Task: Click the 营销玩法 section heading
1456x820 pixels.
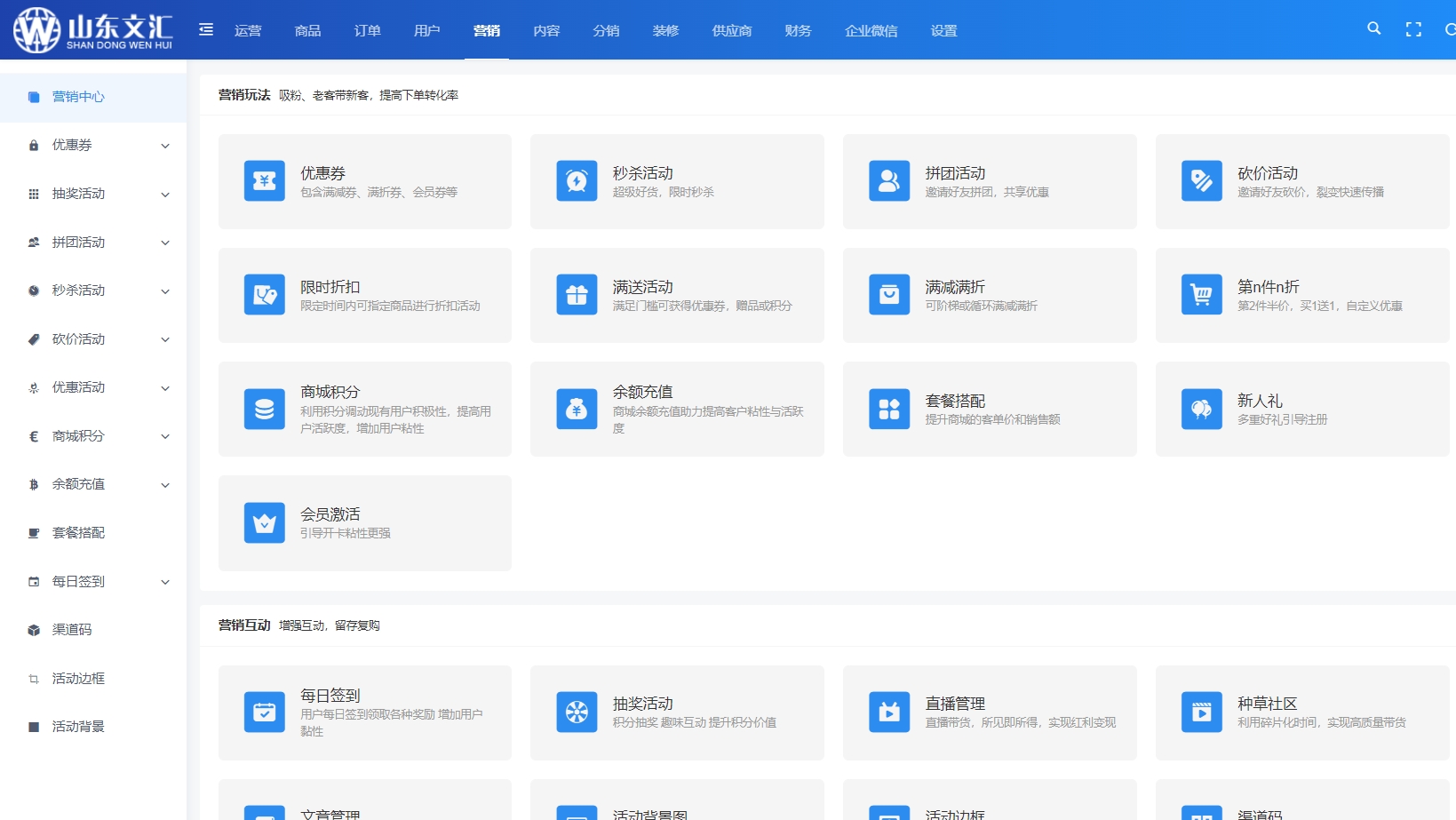Action: (244, 95)
